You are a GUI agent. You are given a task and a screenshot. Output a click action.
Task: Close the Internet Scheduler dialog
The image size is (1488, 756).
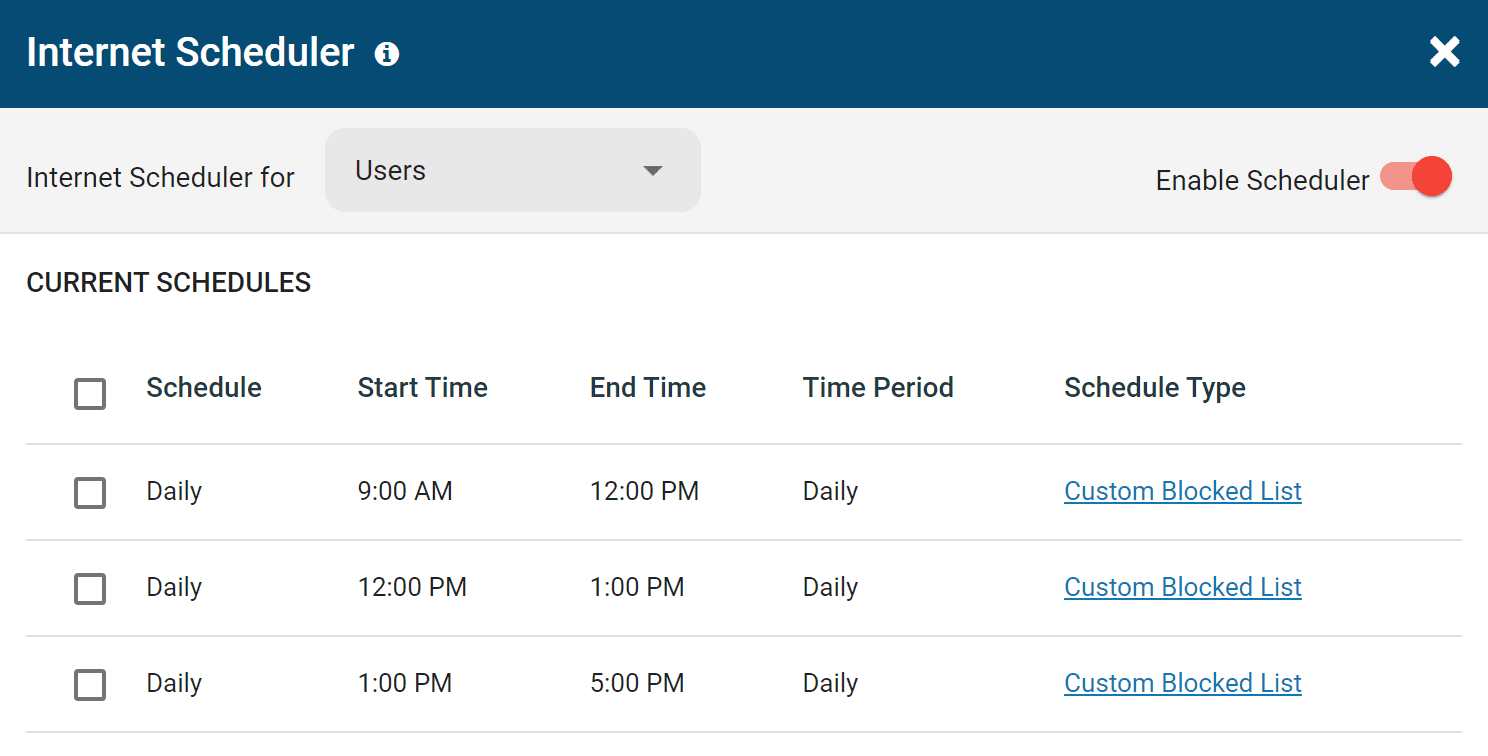[x=1444, y=51]
